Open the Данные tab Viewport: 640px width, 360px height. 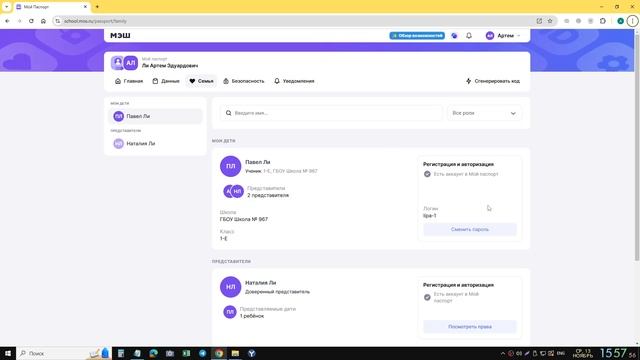(166, 81)
